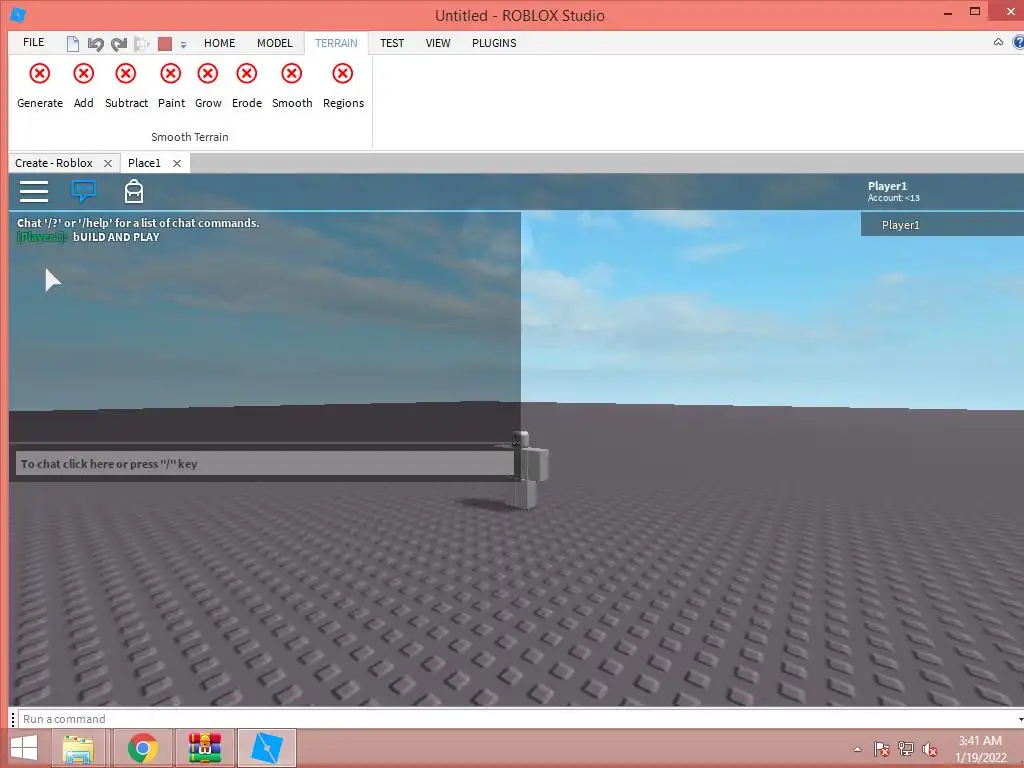Image resolution: width=1024 pixels, height=768 pixels.
Task: Open the taskbar clock showing 3:41 AM
Action: tap(980, 749)
